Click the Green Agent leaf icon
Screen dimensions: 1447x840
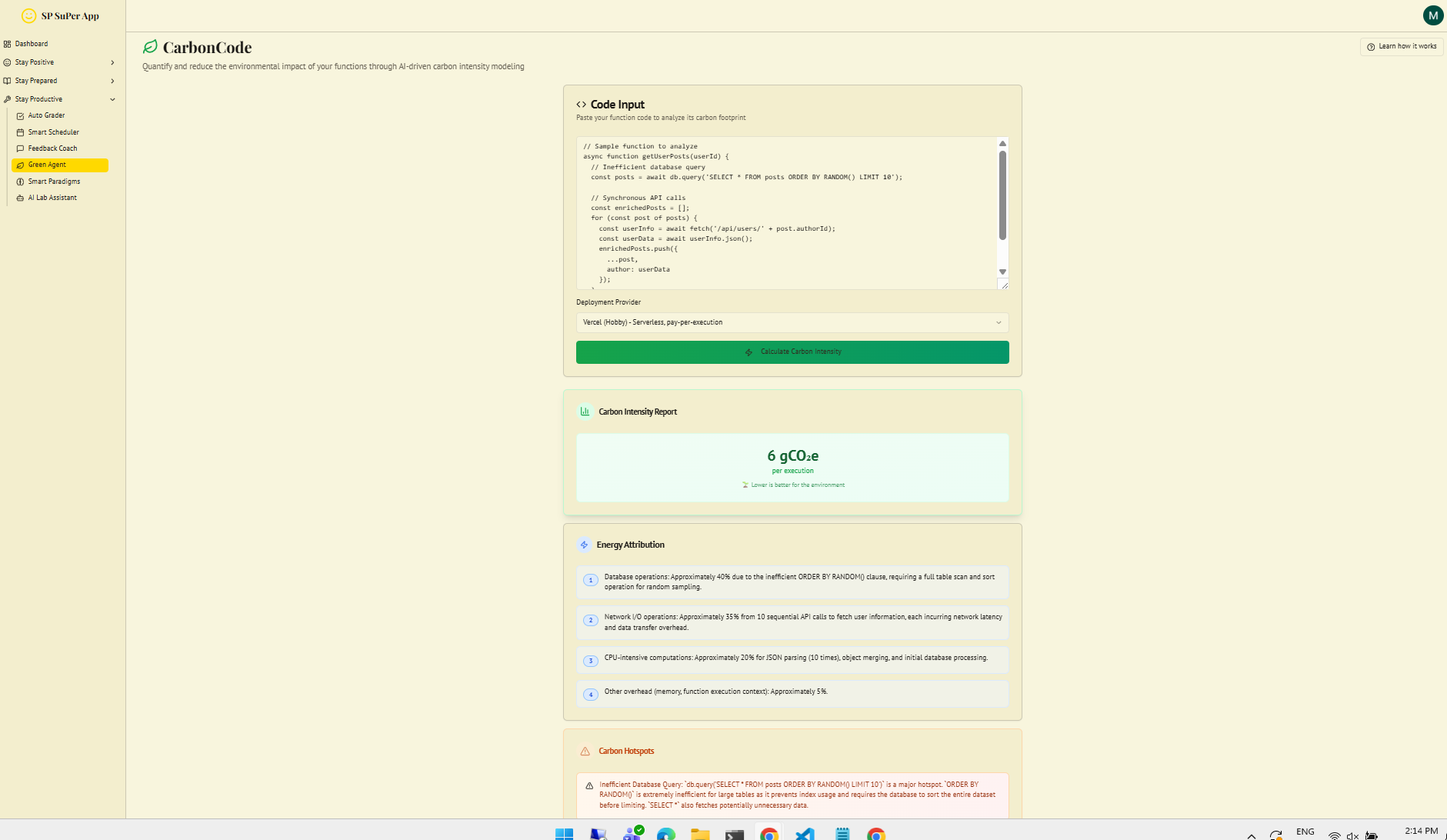20,165
